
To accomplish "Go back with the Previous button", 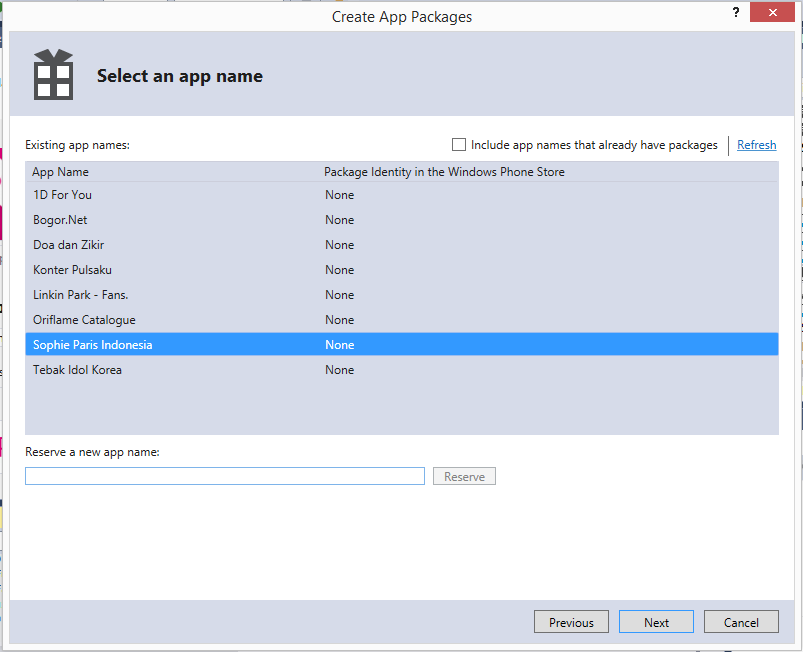I will pos(571,622).
